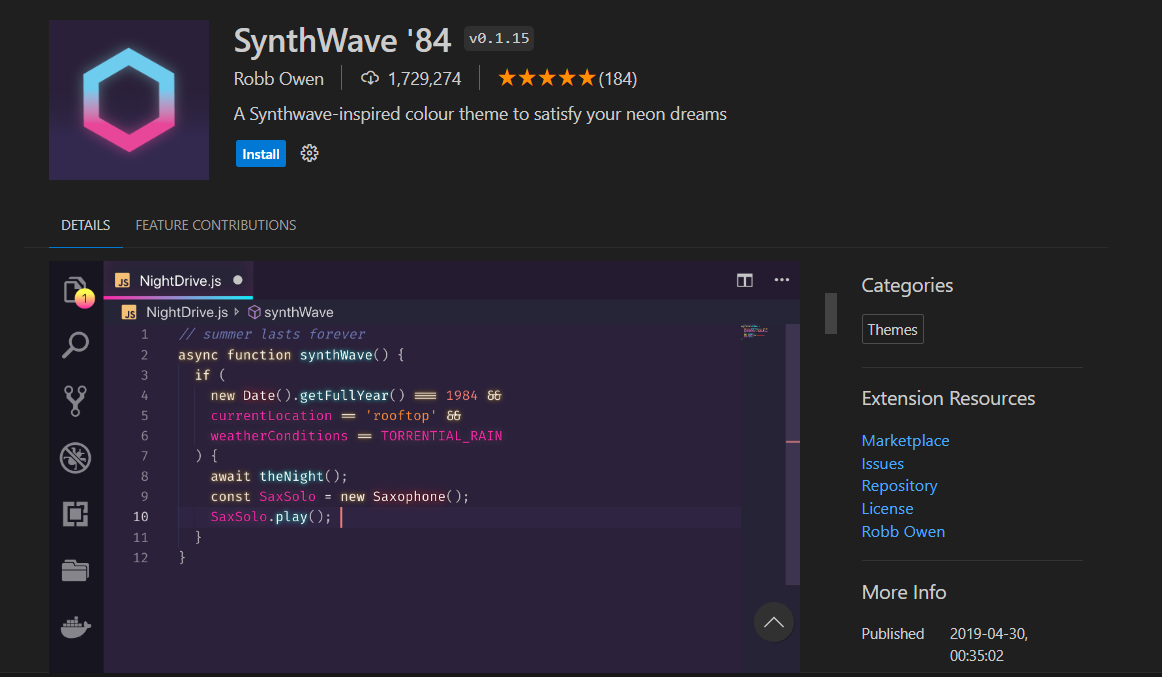Open the License resource link

887,509
